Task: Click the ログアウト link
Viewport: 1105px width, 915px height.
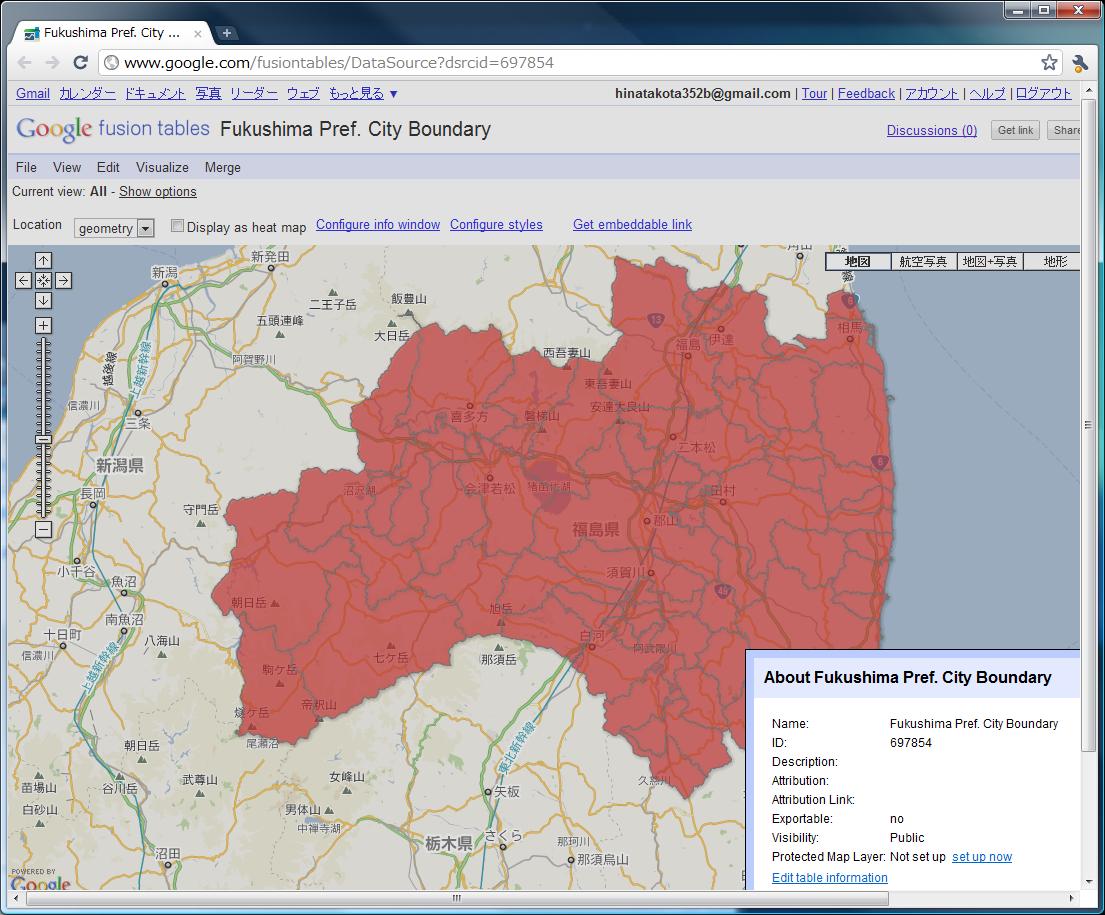Action: click(x=1044, y=94)
